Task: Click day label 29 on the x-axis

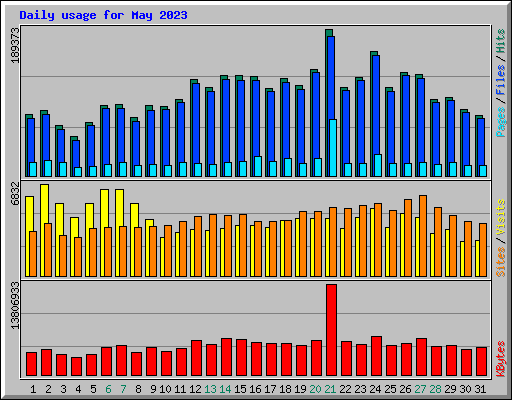Action: coord(450,389)
